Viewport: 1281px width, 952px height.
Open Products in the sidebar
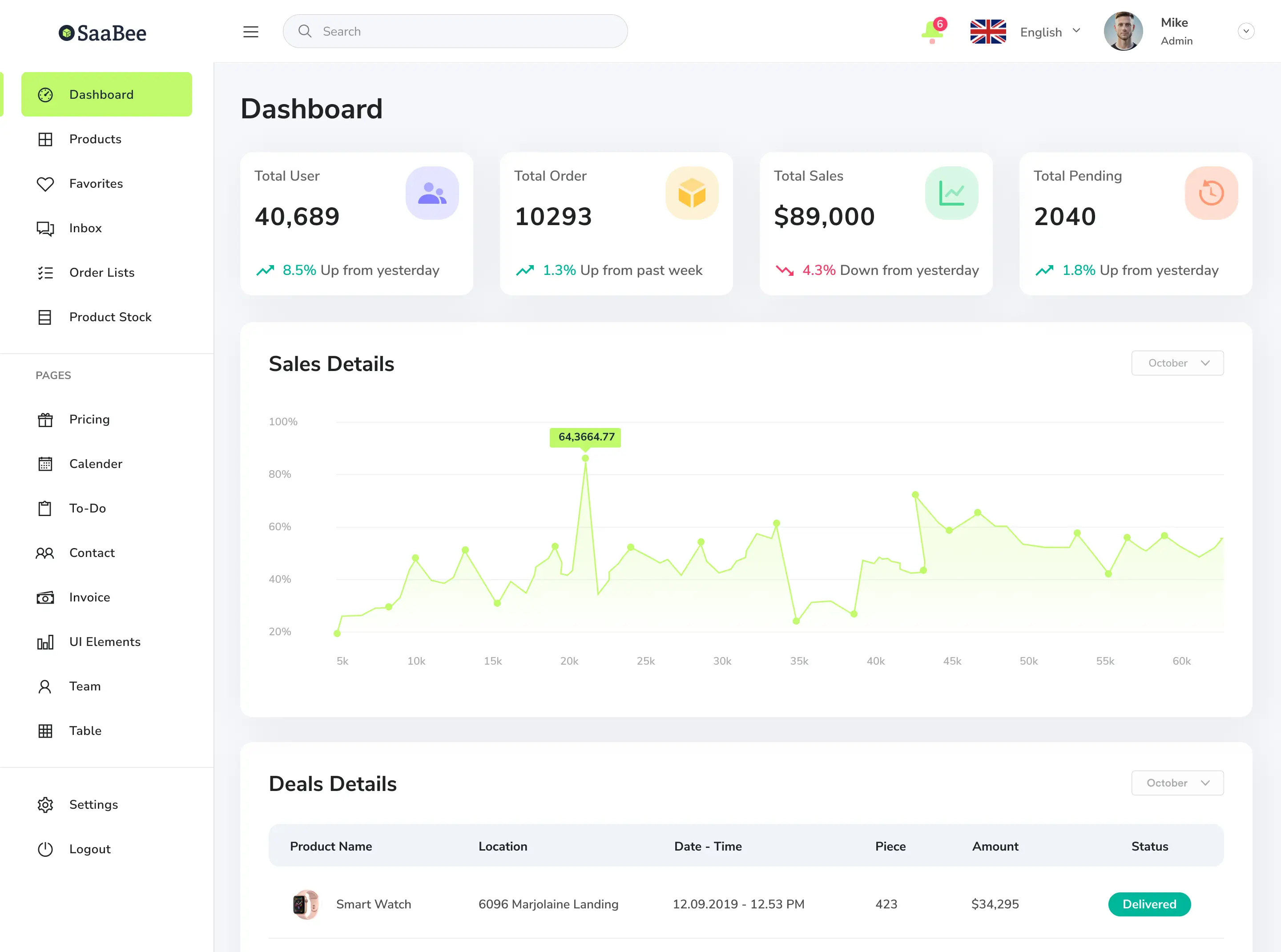pyautogui.click(x=95, y=139)
